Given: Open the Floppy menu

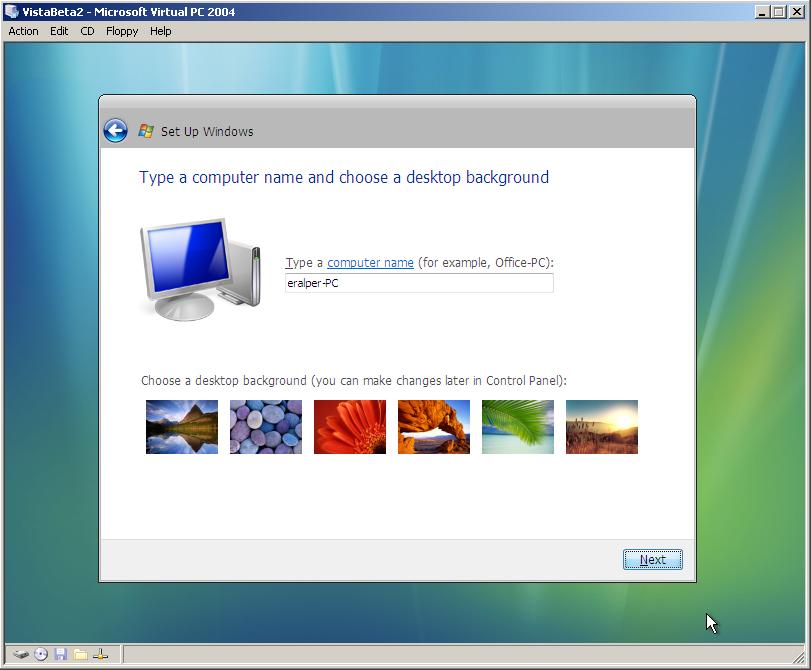Looking at the screenshot, I should click(x=121, y=31).
